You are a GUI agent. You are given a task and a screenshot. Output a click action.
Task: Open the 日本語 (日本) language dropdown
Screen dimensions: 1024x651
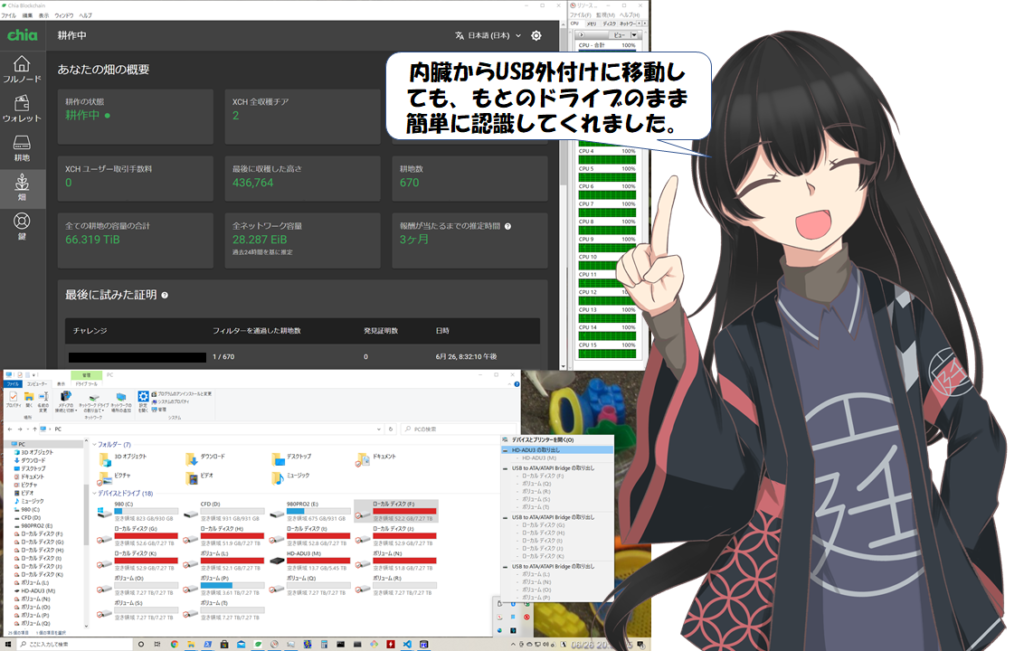[488, 35]
